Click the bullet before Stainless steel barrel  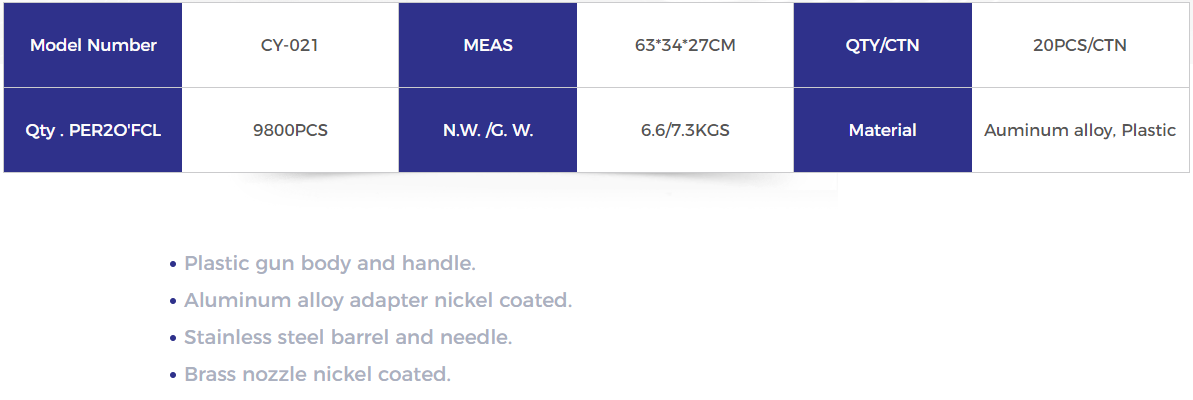173,339
